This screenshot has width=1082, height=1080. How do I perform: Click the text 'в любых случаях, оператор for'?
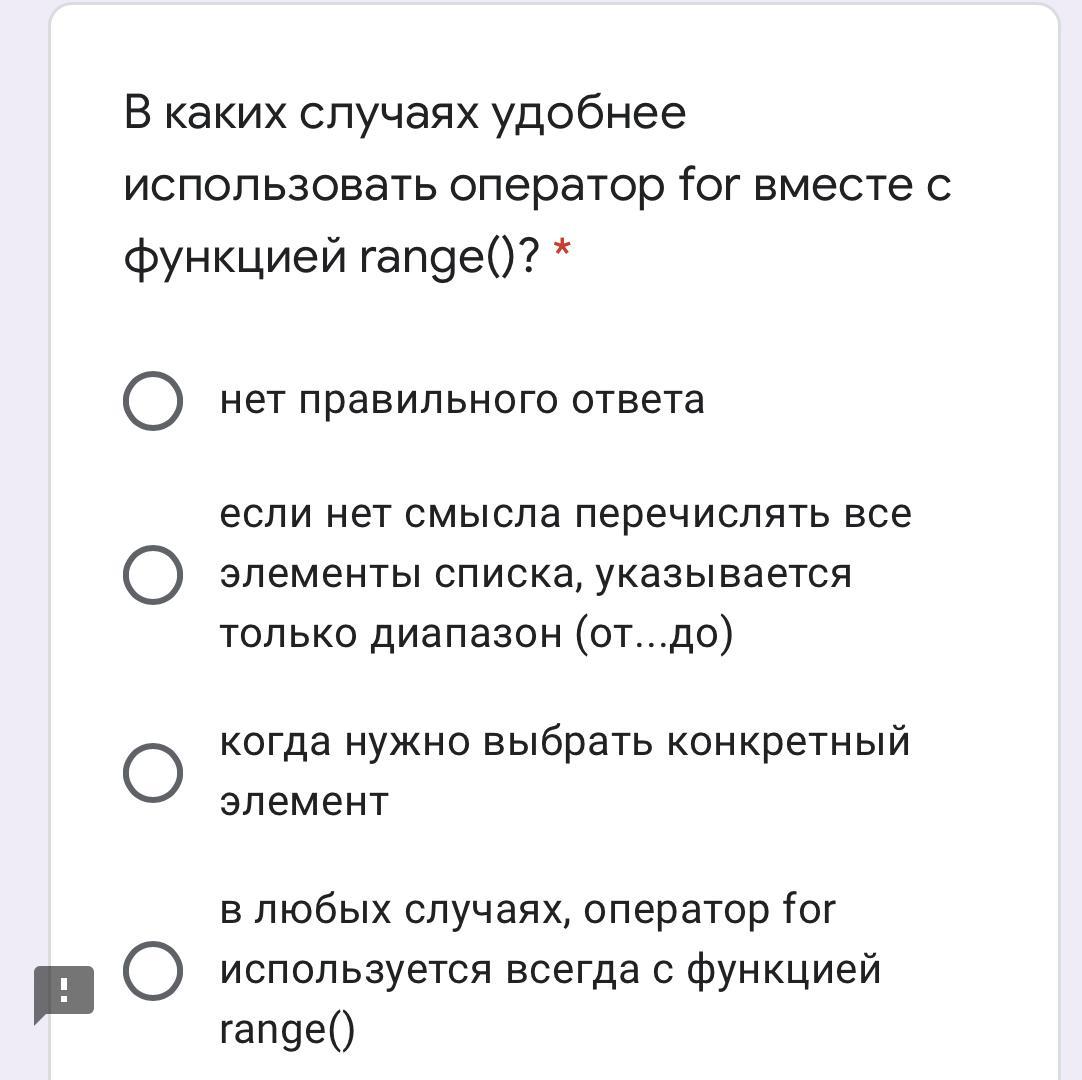(527, 910)
